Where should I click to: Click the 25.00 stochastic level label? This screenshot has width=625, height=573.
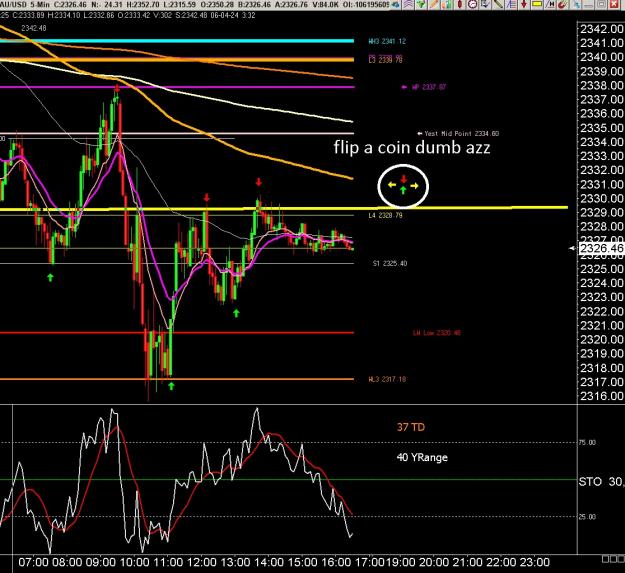(587, 517)
